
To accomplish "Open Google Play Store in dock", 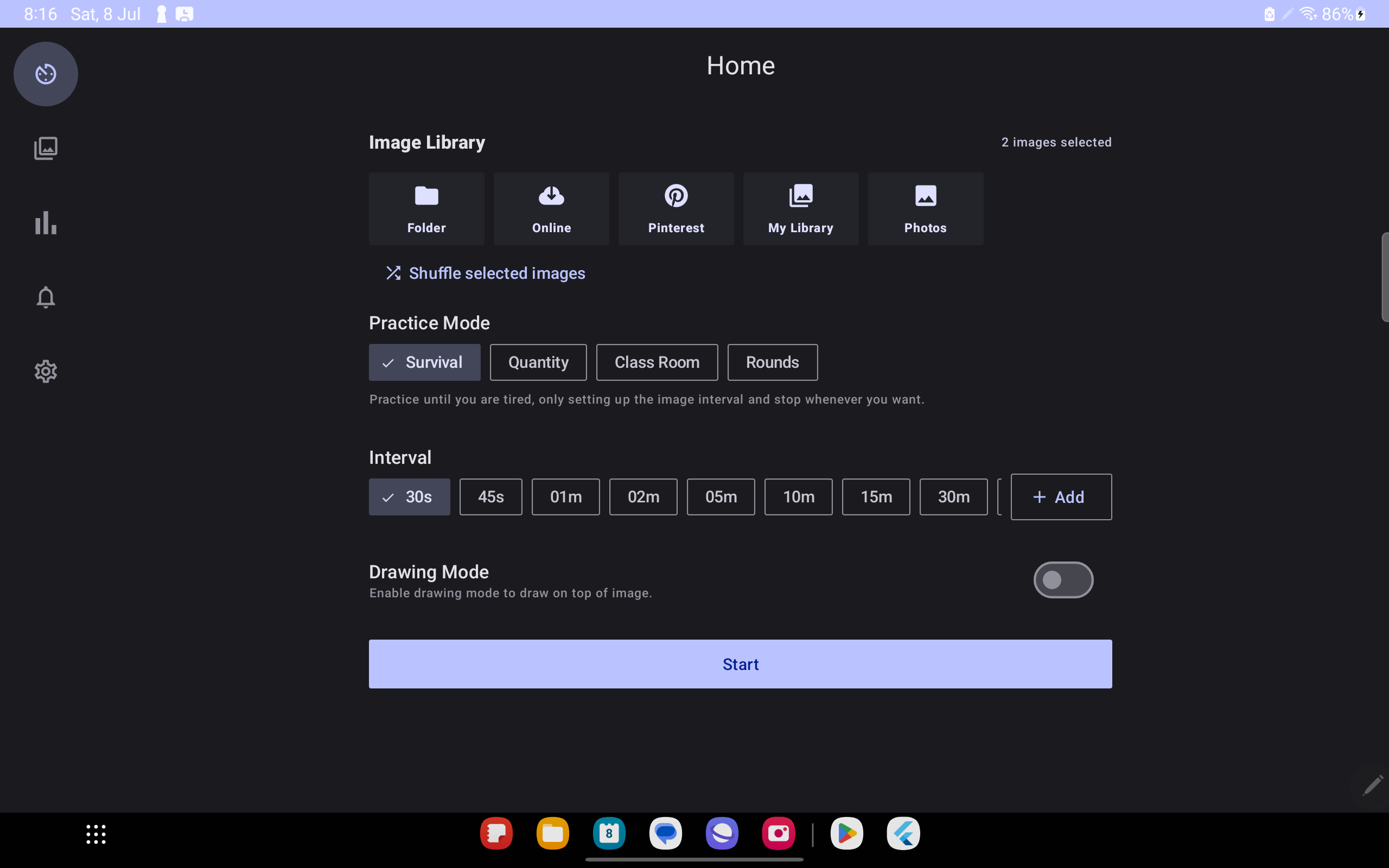I will [x=846, y=834].
